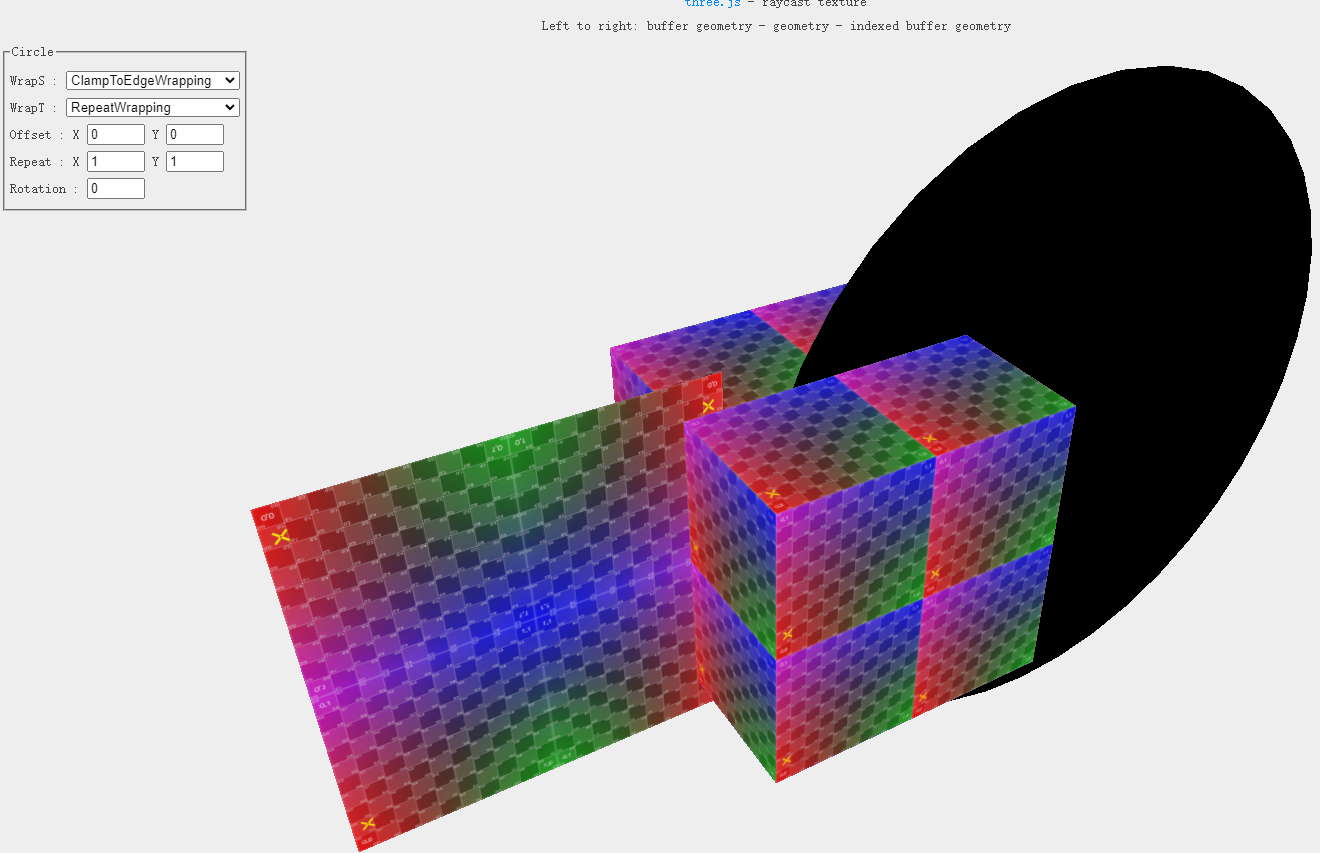Click the "WrapT :" label
The width and height of the screenshot is (1320, 853).
[x=34, y=108]
